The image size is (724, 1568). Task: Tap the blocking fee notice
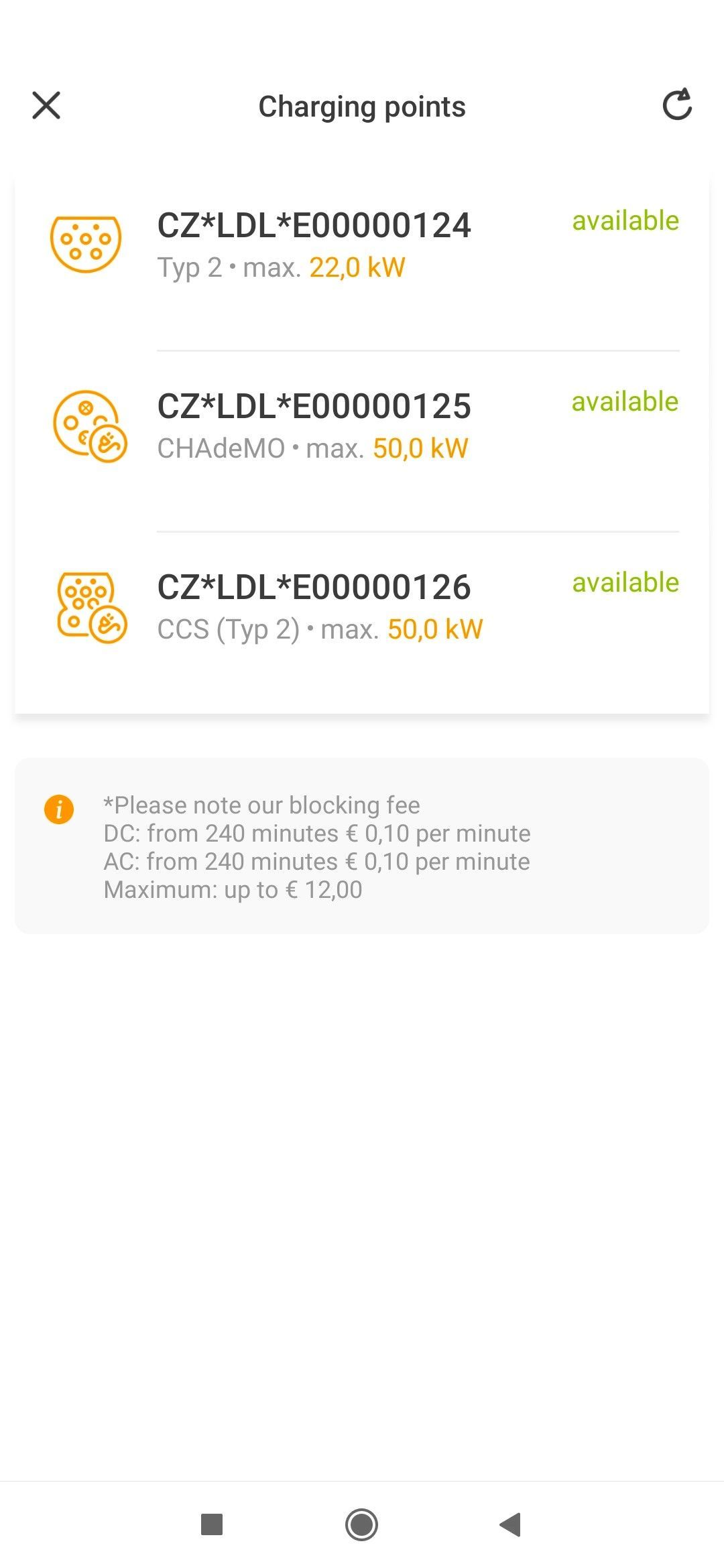[362, 846]
